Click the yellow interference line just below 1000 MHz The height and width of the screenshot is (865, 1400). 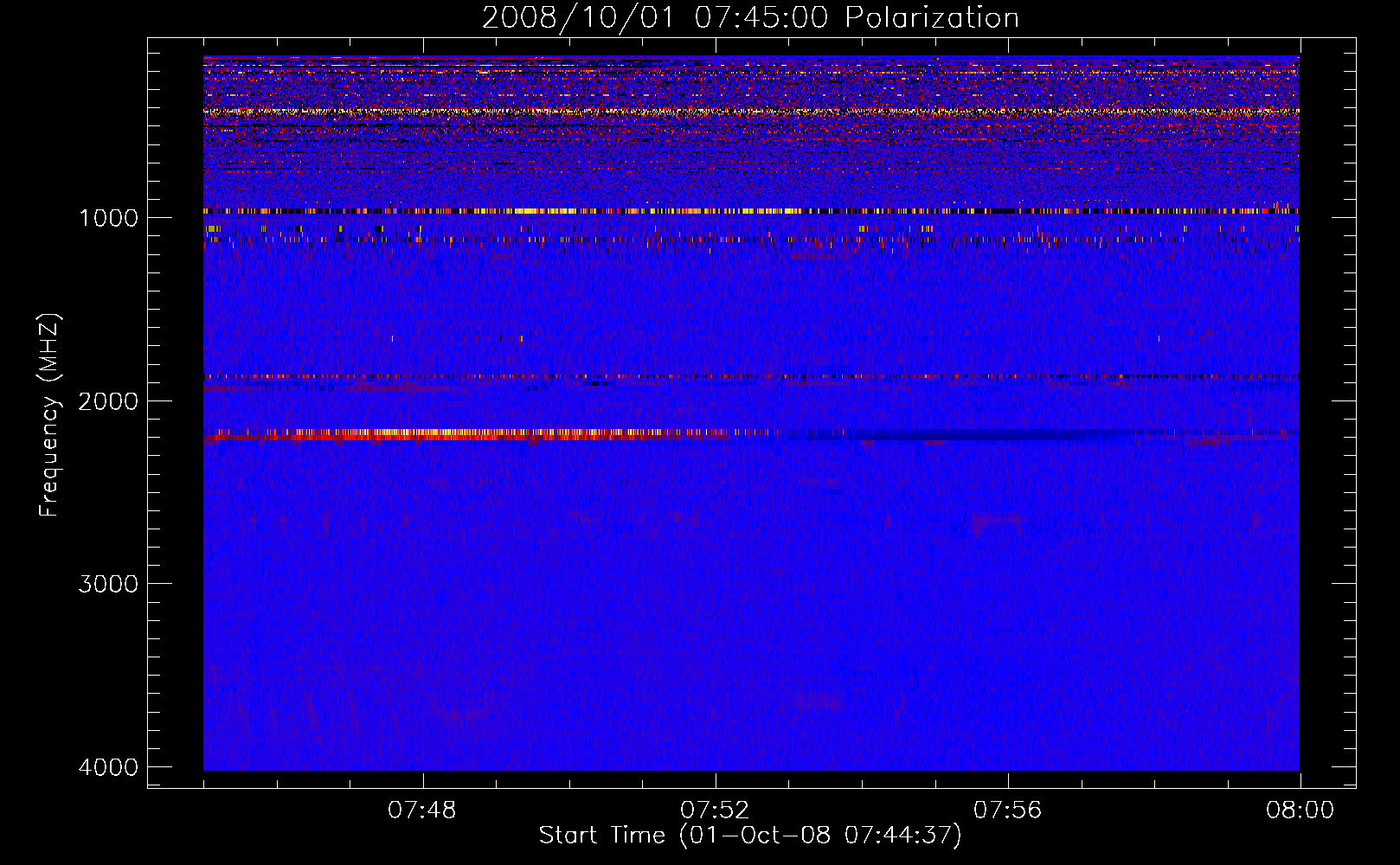coord(751,211)
